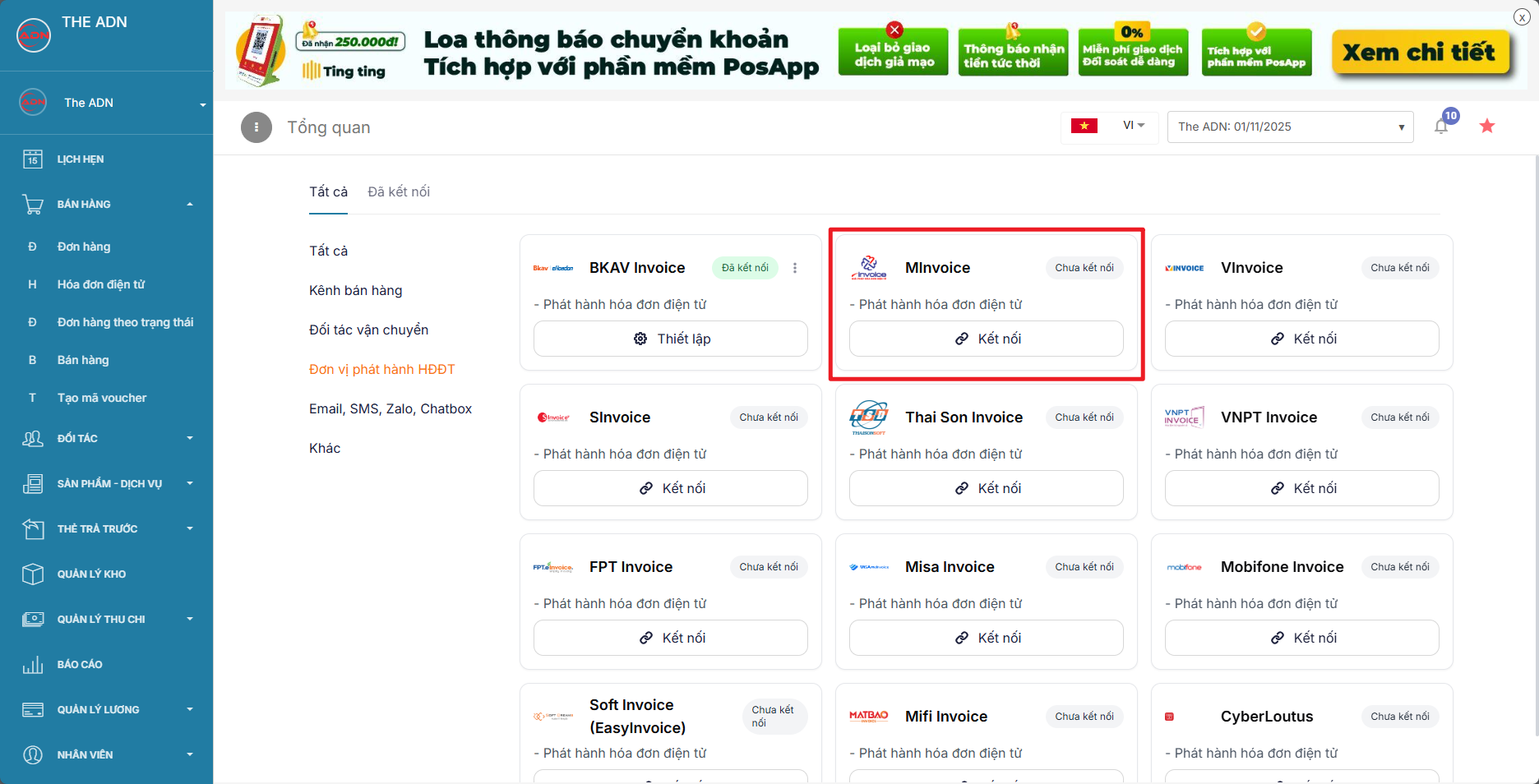Open The ADN date selector dropdown
Image resolution: width=1539 pixels, height=784 pixels.
[x=1290, y=127]
